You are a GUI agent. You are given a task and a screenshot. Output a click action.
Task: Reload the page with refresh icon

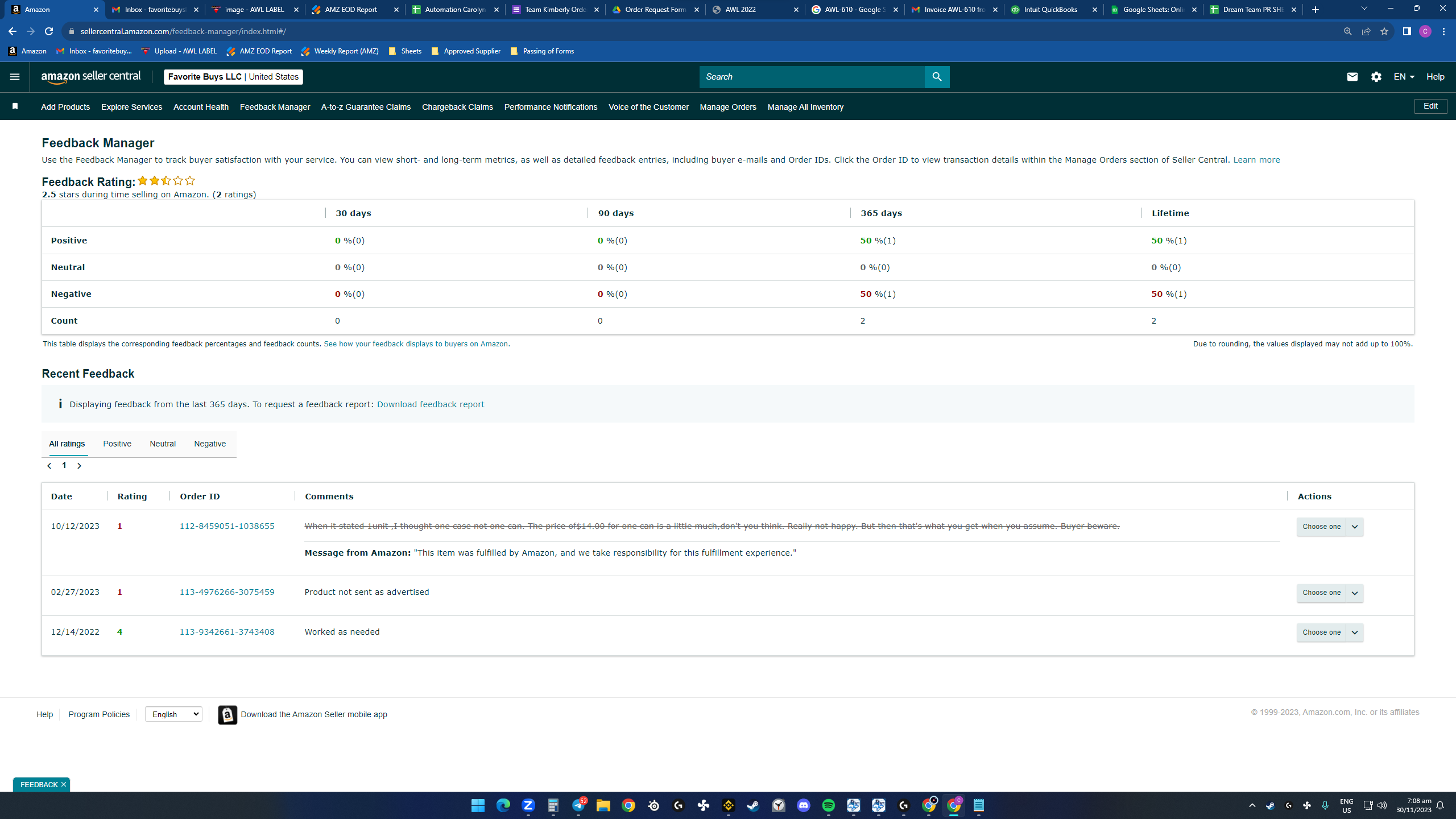[x=49, y=31]
